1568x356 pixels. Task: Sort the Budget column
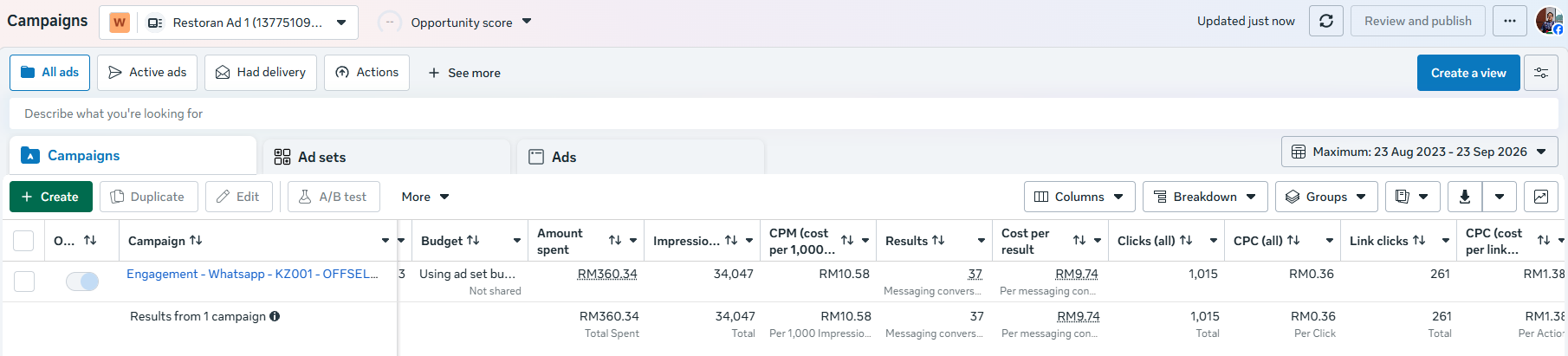(x=473, y=241)
